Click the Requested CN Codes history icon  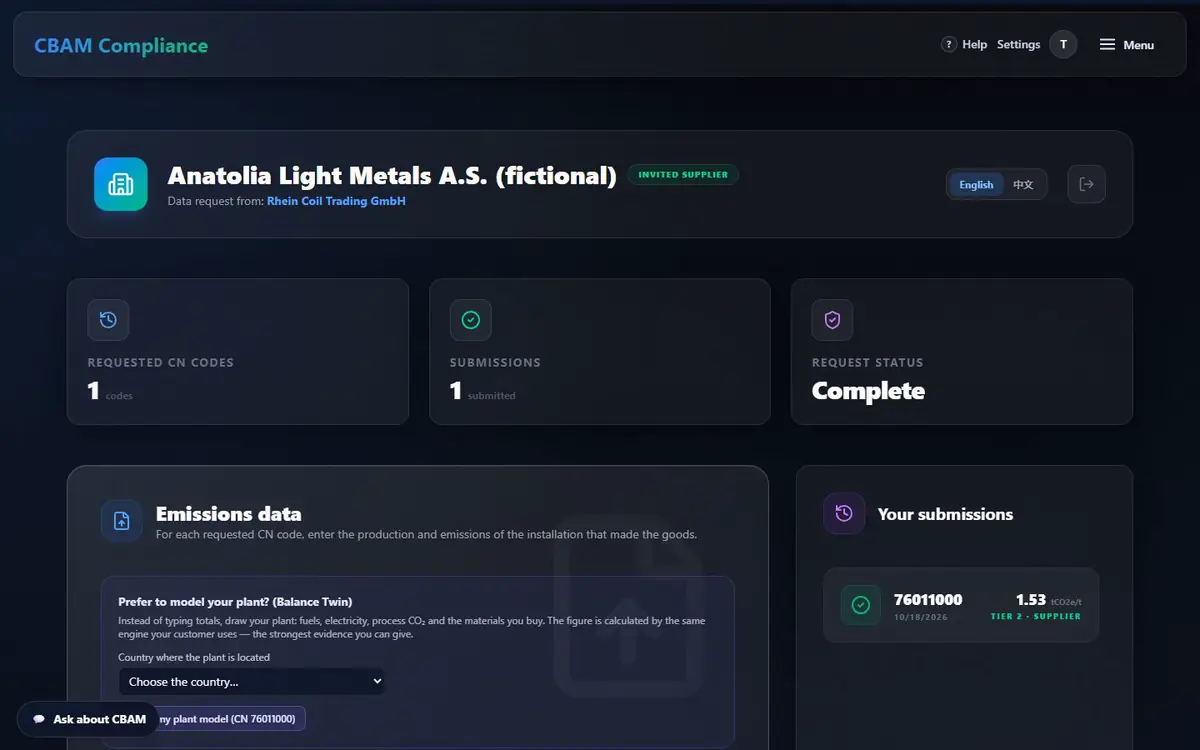coord(108,320)
